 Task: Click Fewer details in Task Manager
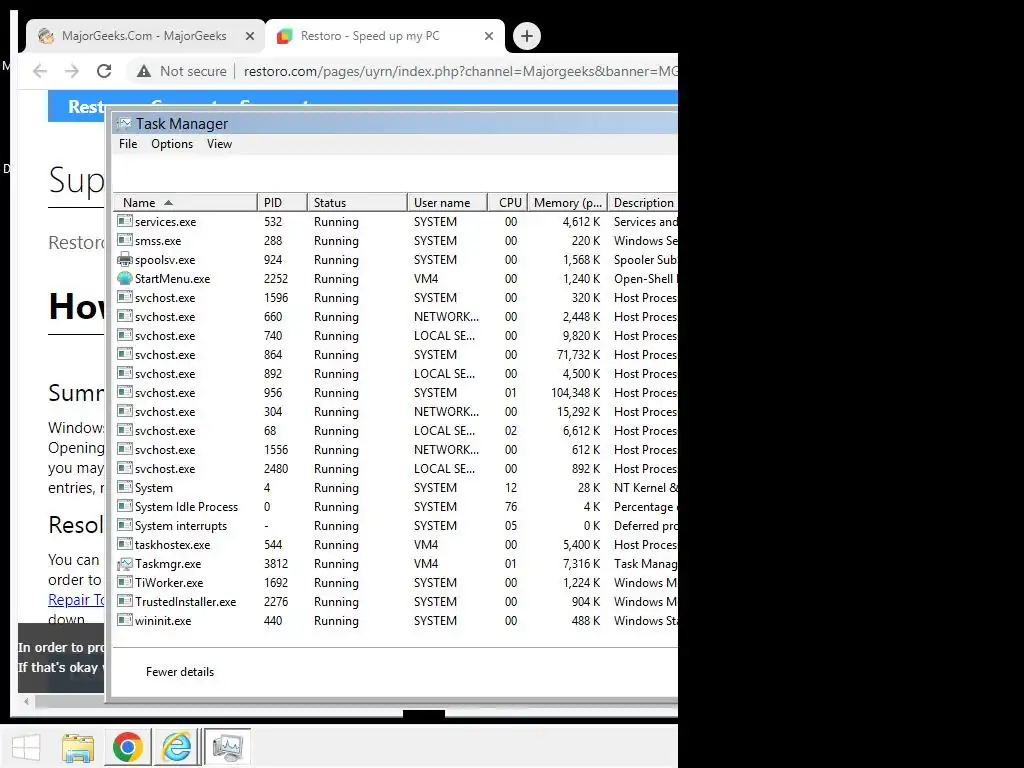pos(180,671)
